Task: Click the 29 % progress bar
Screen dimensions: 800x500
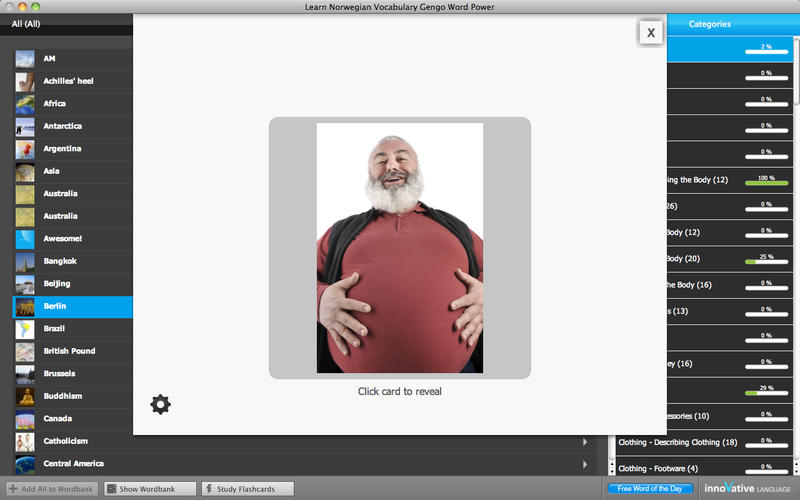Action: (x=766, y=393)
